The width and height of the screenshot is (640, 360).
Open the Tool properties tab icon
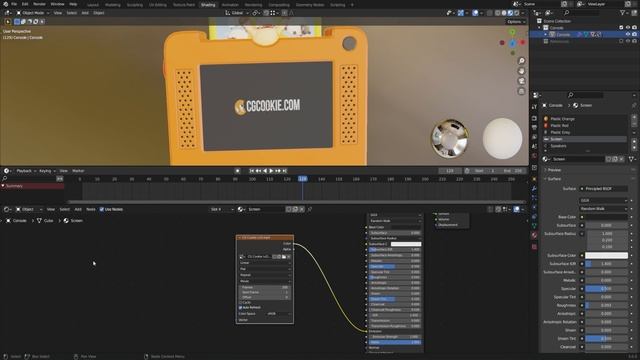pyautogui.click(x=534, y=107)
